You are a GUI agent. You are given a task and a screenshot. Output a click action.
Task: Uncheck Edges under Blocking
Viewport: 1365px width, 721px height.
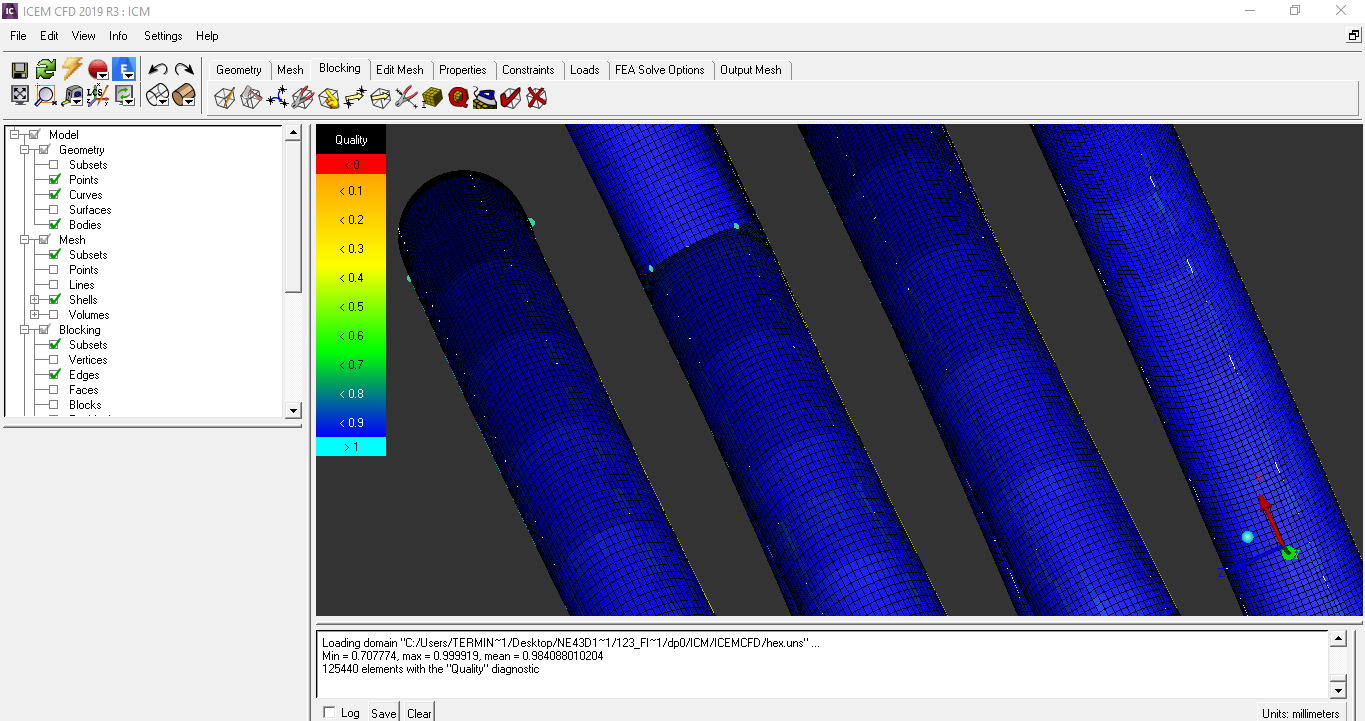(x=54, y=375)
